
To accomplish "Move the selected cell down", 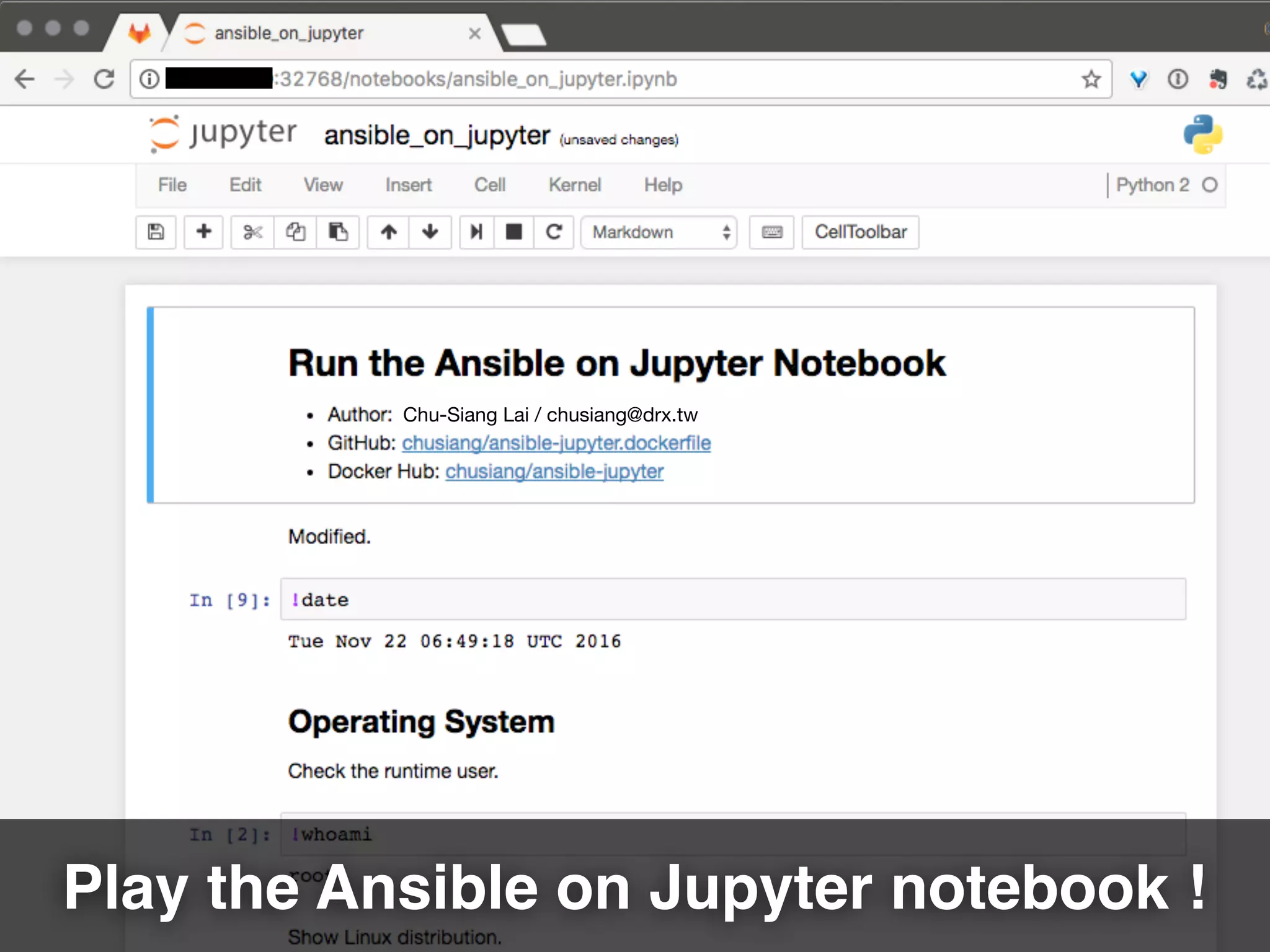I will coord(430,232).
